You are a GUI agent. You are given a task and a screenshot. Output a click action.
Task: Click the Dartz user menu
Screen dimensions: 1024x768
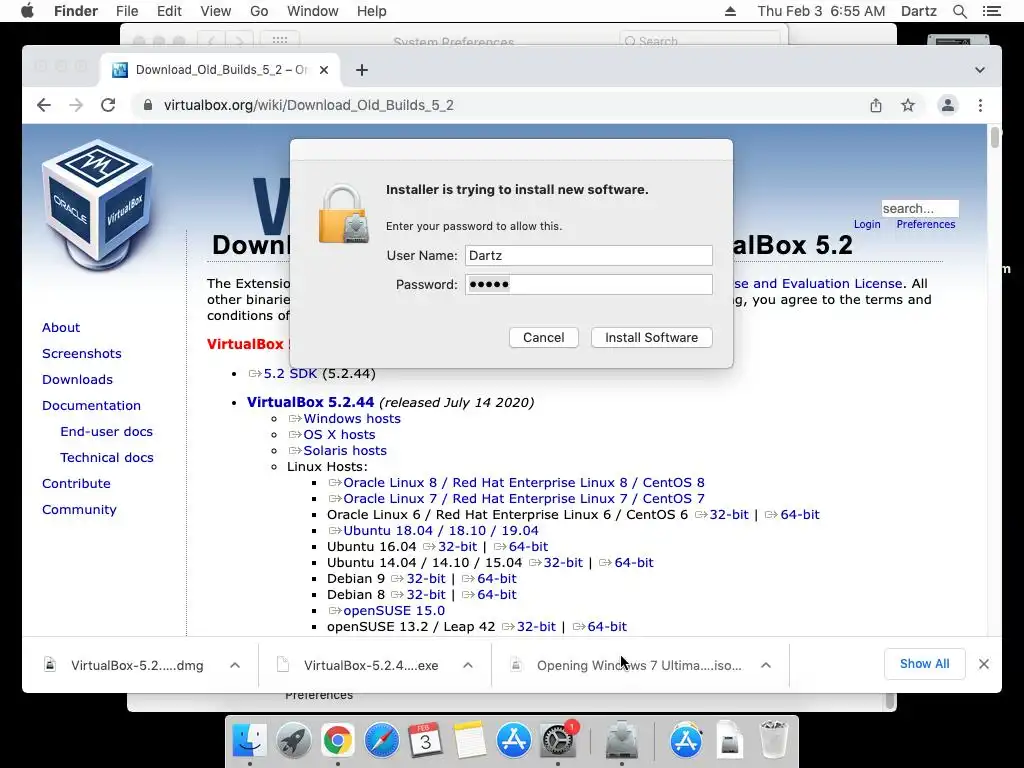(x=919, y=11)
